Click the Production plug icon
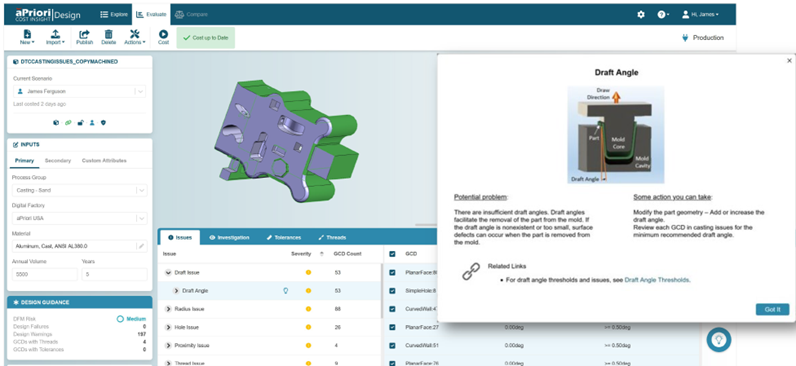796x366 pixels. pos(685,38)
